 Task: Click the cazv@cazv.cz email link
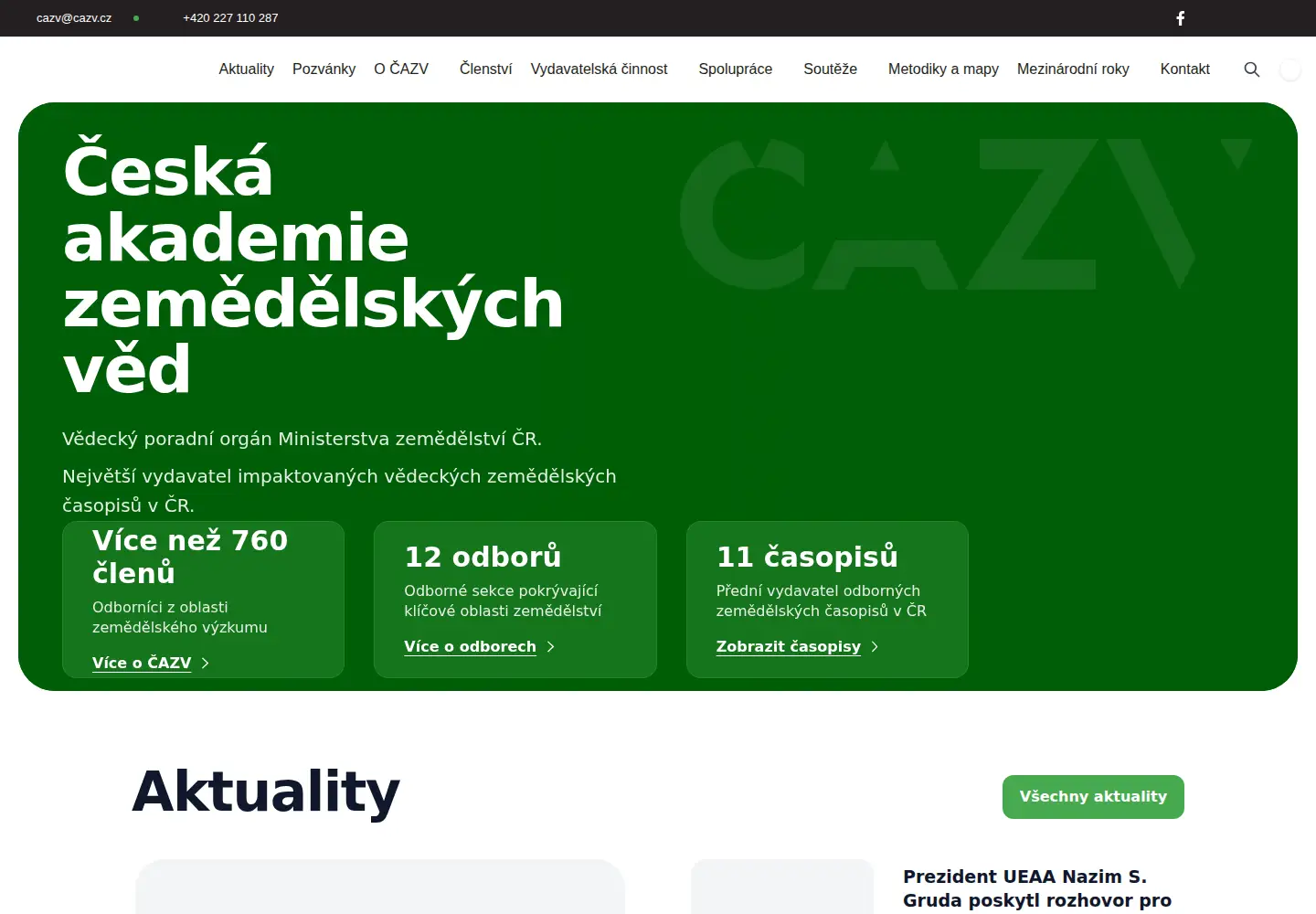click(74, 18)
